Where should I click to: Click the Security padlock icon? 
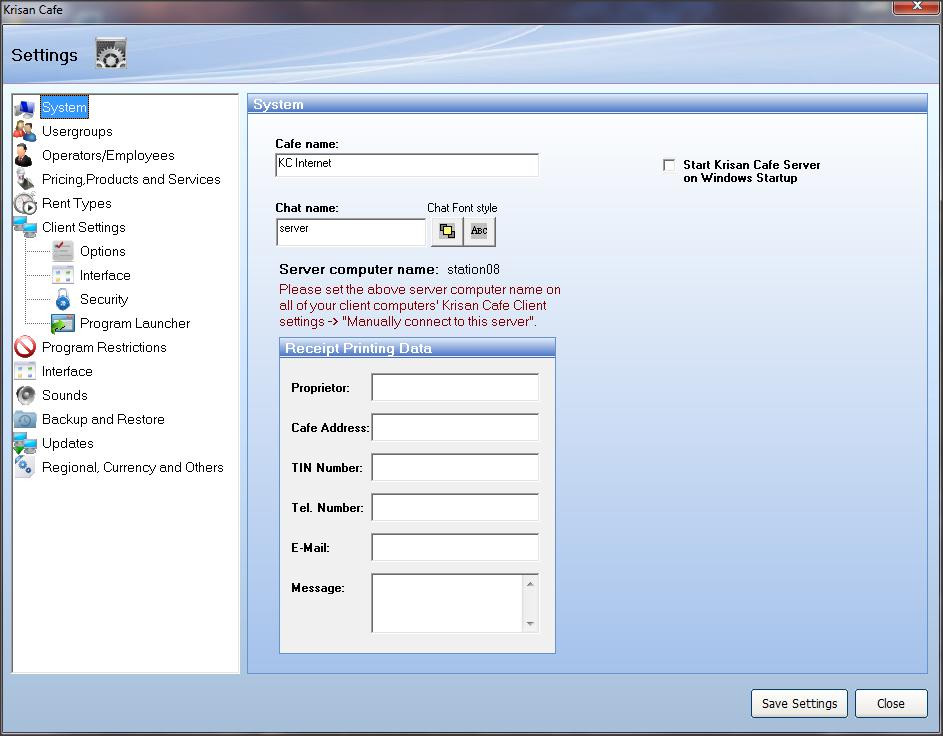pyautogui.click(x=63, y=299)
